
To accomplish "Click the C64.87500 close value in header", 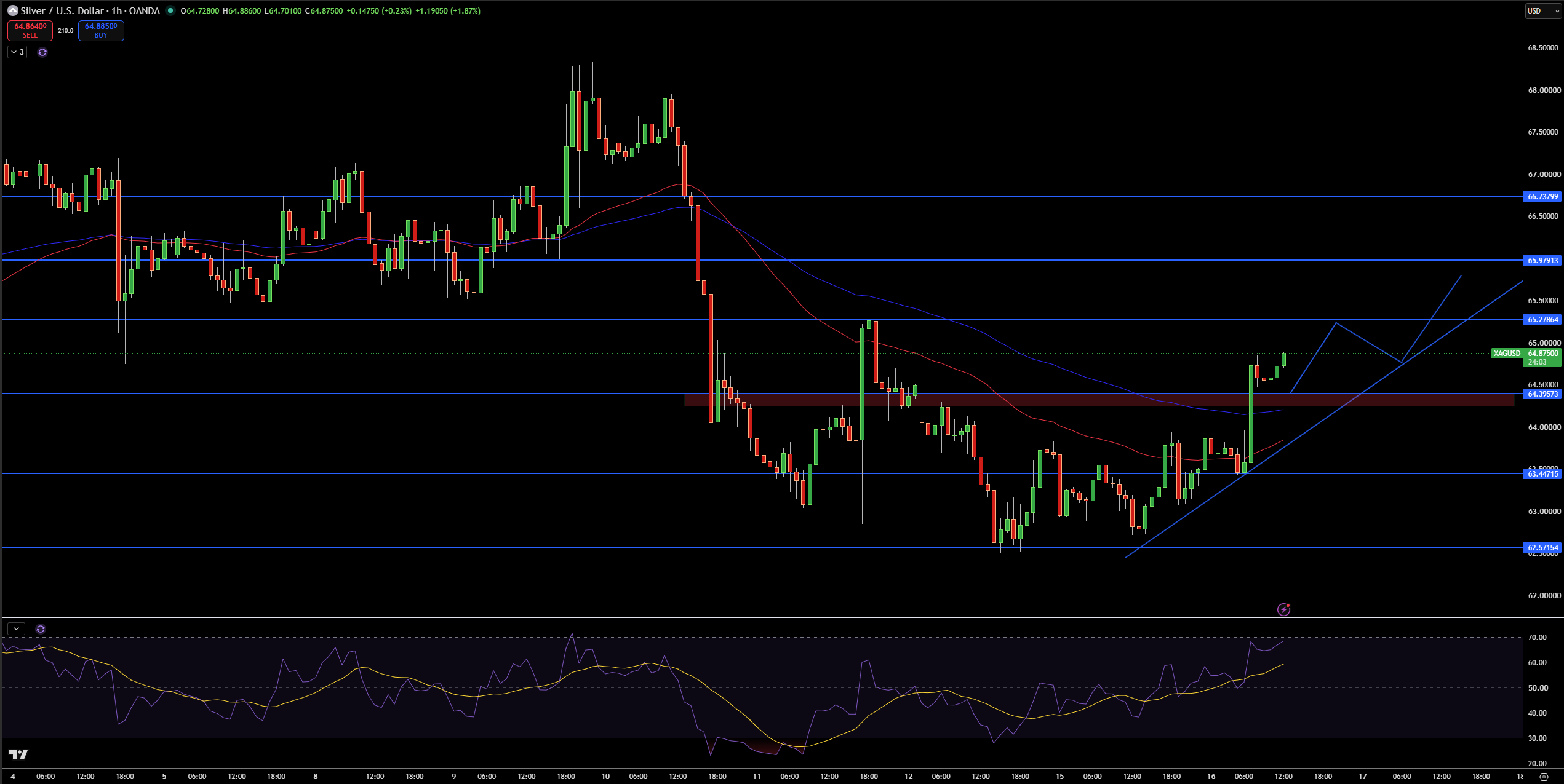I will tap(324, 10).
